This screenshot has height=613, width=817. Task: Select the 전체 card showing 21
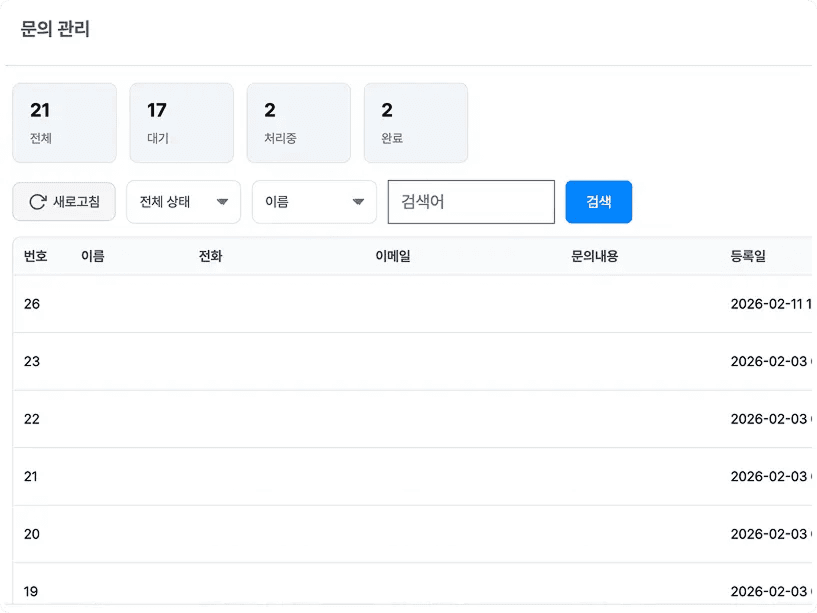click(x=65, y=123)
